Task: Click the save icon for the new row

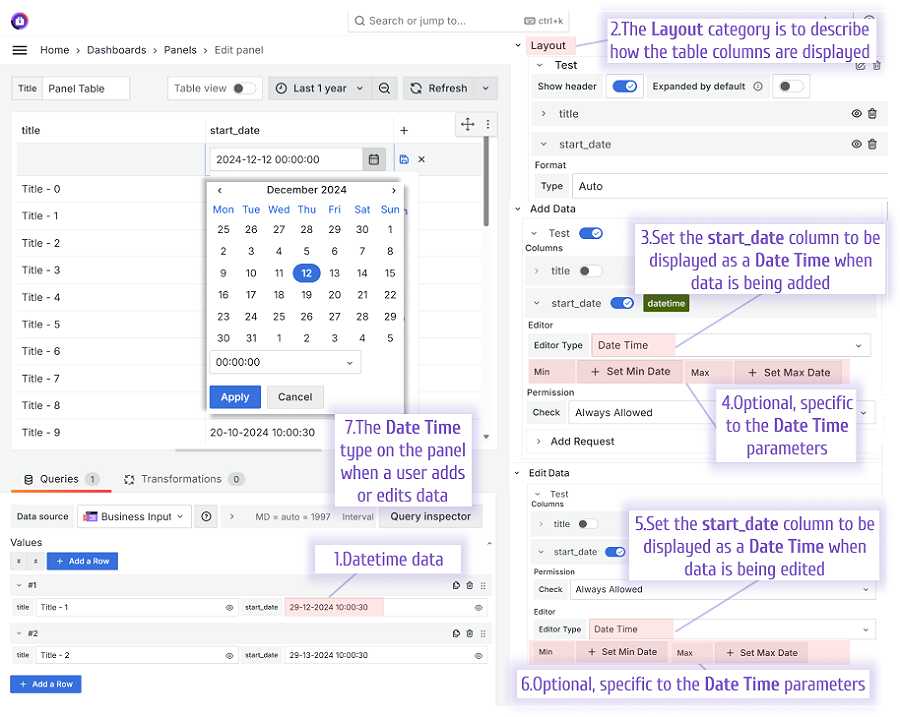Action: (x=404, y=160)
